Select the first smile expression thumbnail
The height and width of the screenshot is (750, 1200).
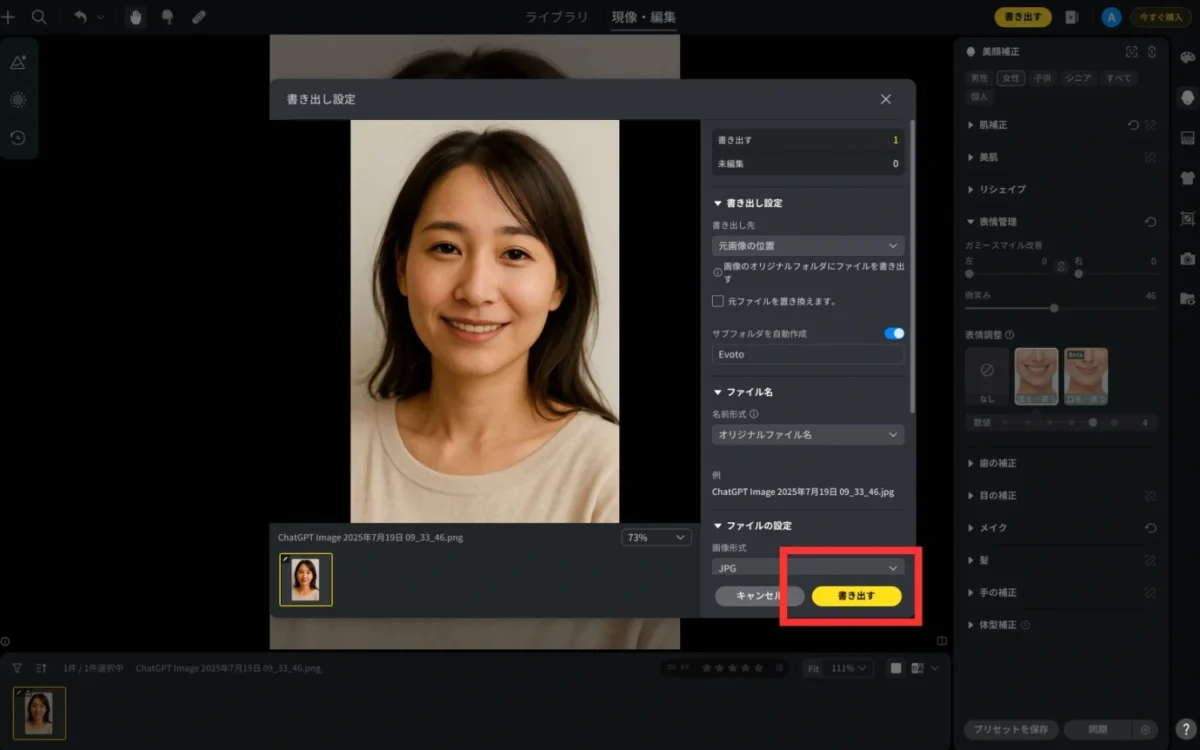pyautogui.click(x=1037, y=376)
